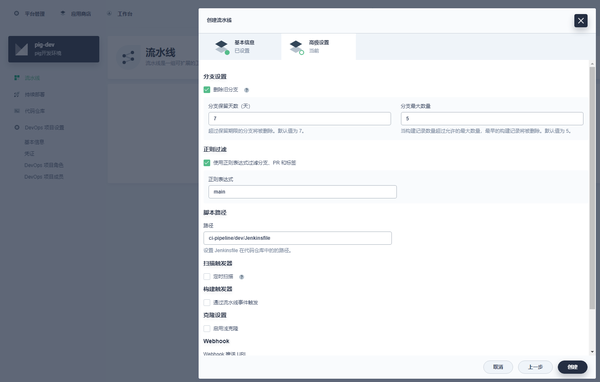Click the dialog's vertical scrollbar
Viewport: 600px width, 382px height.
[x=592, y=188]
